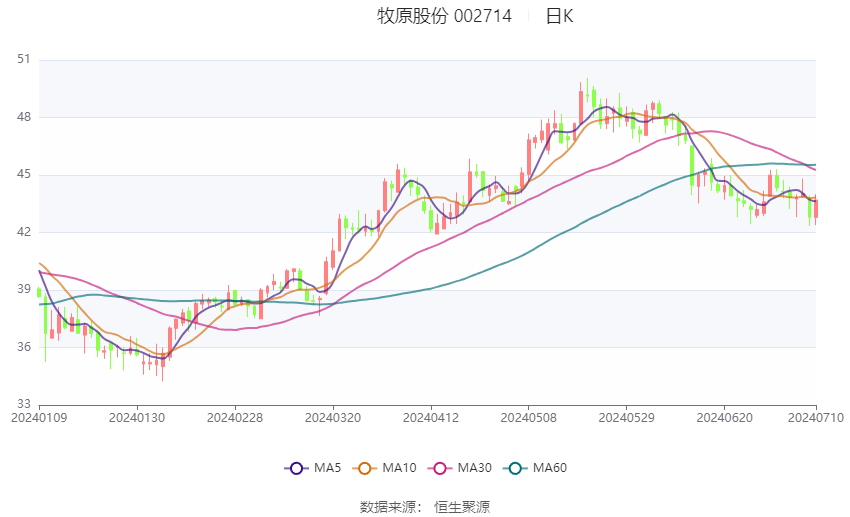Select the 日K period label
Viewport: 850px width, 517px height.
[559, 16]
